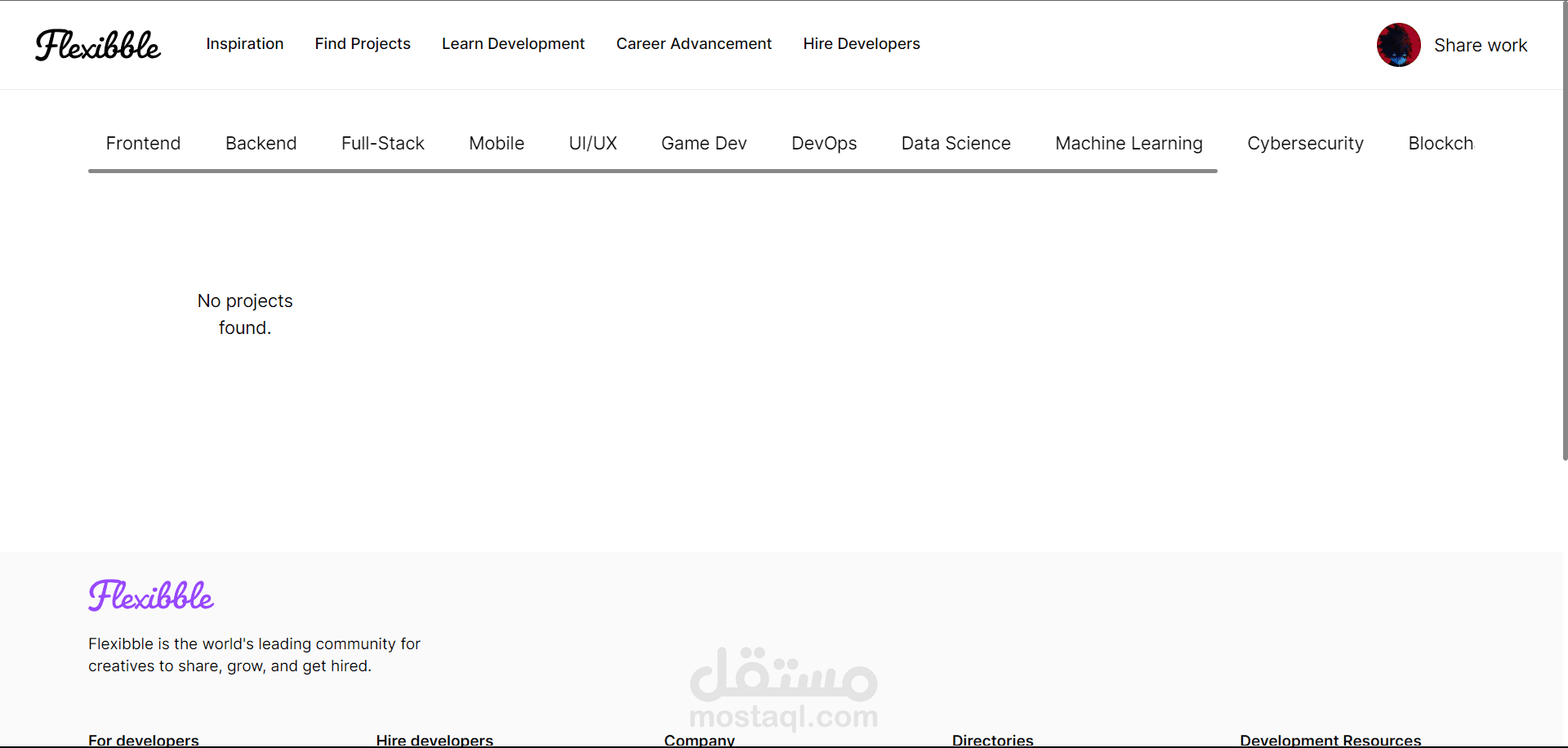
Task: Pick the Cybersecurity category
Action: [1305, 144]
